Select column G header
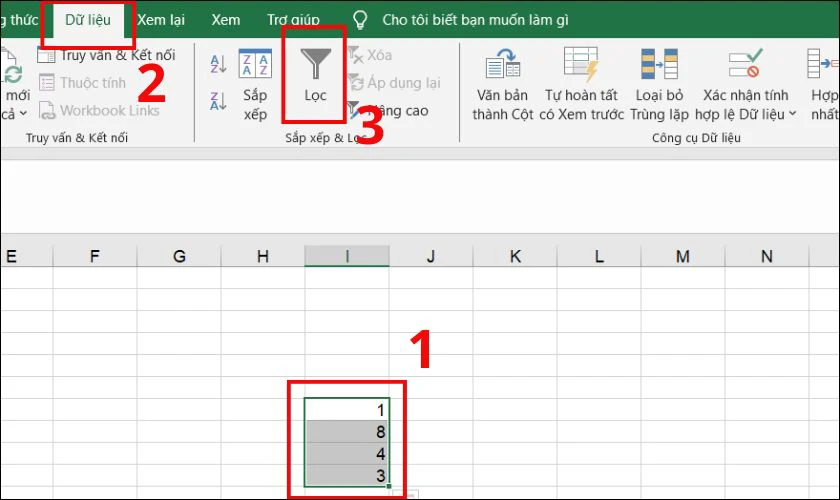The image size is (840, 500). [x=179, y=256]
